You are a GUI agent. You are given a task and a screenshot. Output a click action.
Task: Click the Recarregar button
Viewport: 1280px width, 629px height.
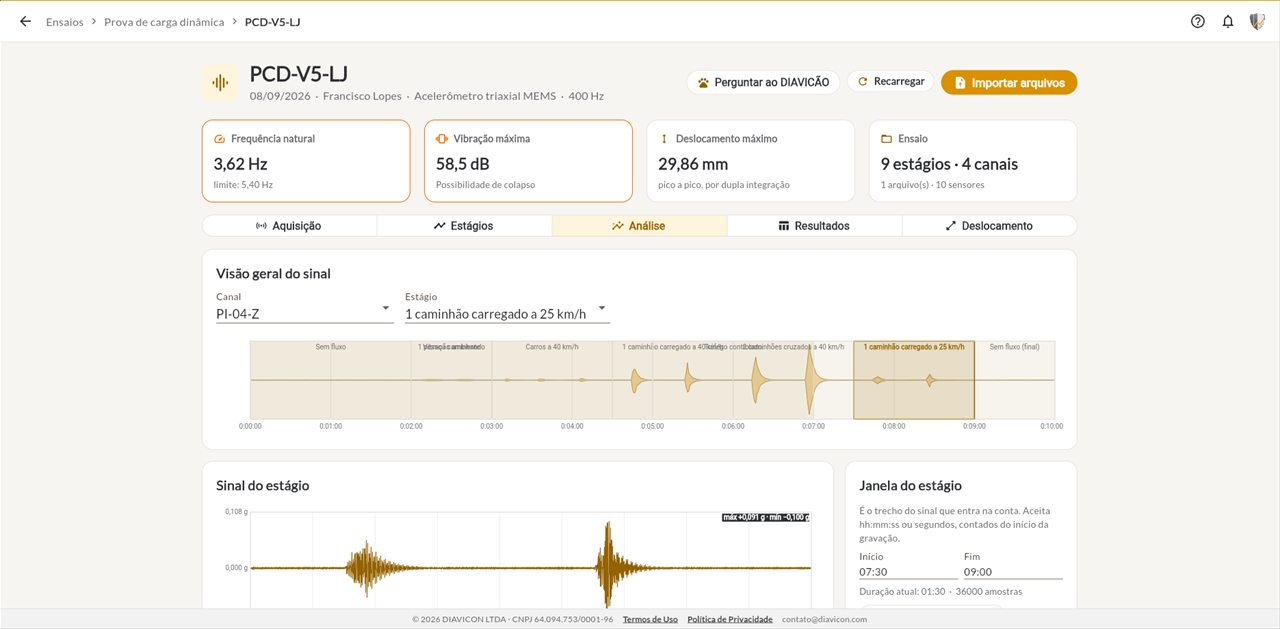tap(891, 81)
